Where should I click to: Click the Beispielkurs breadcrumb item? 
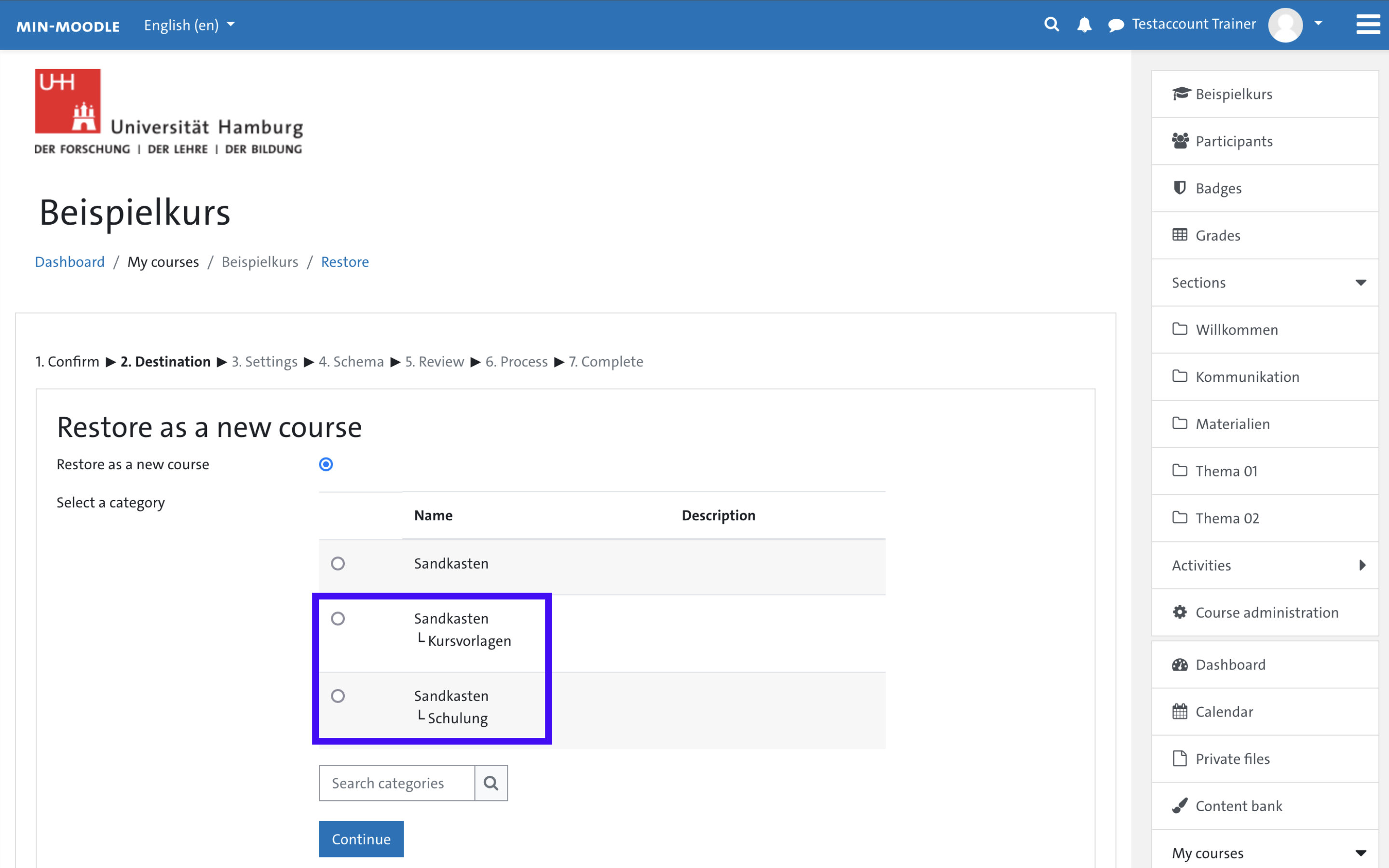click(260, 262)
